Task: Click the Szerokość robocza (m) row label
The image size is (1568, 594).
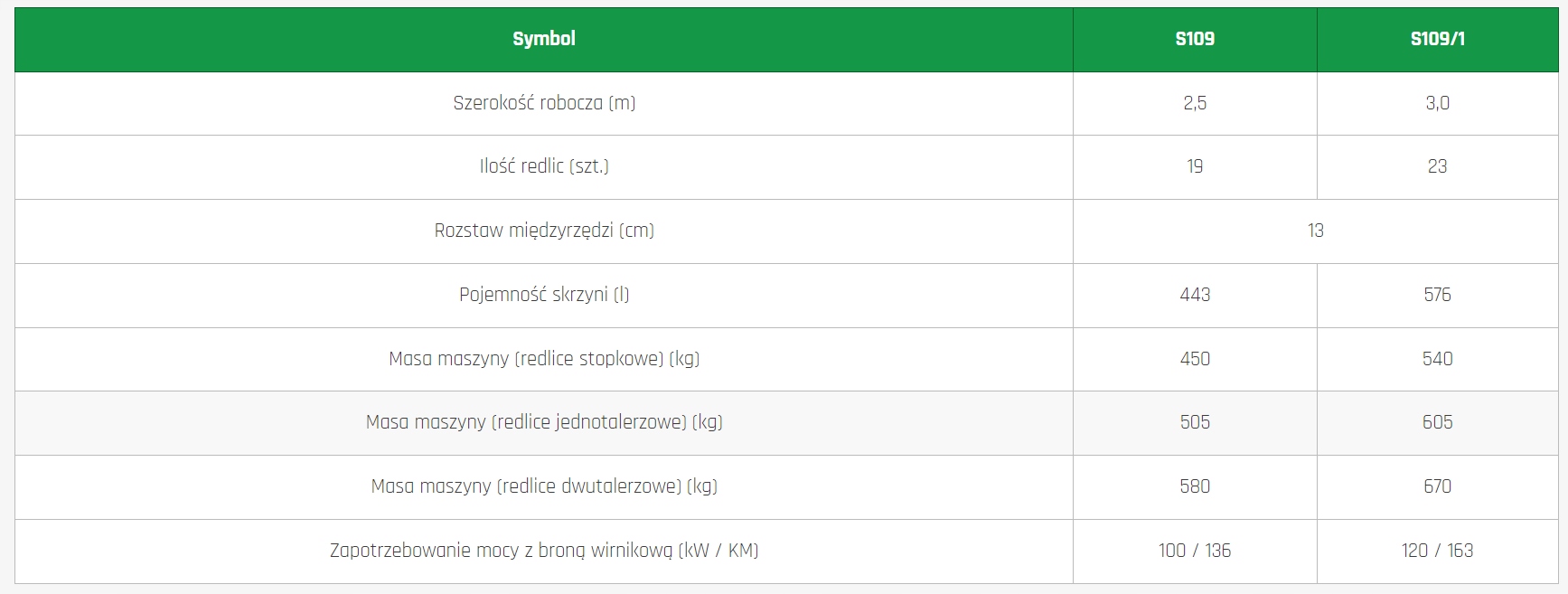Action: click(544, 103)
